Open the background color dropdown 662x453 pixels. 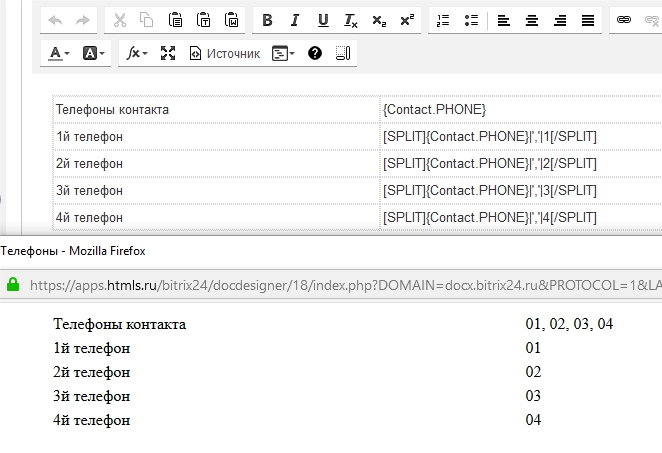(94, 53)
